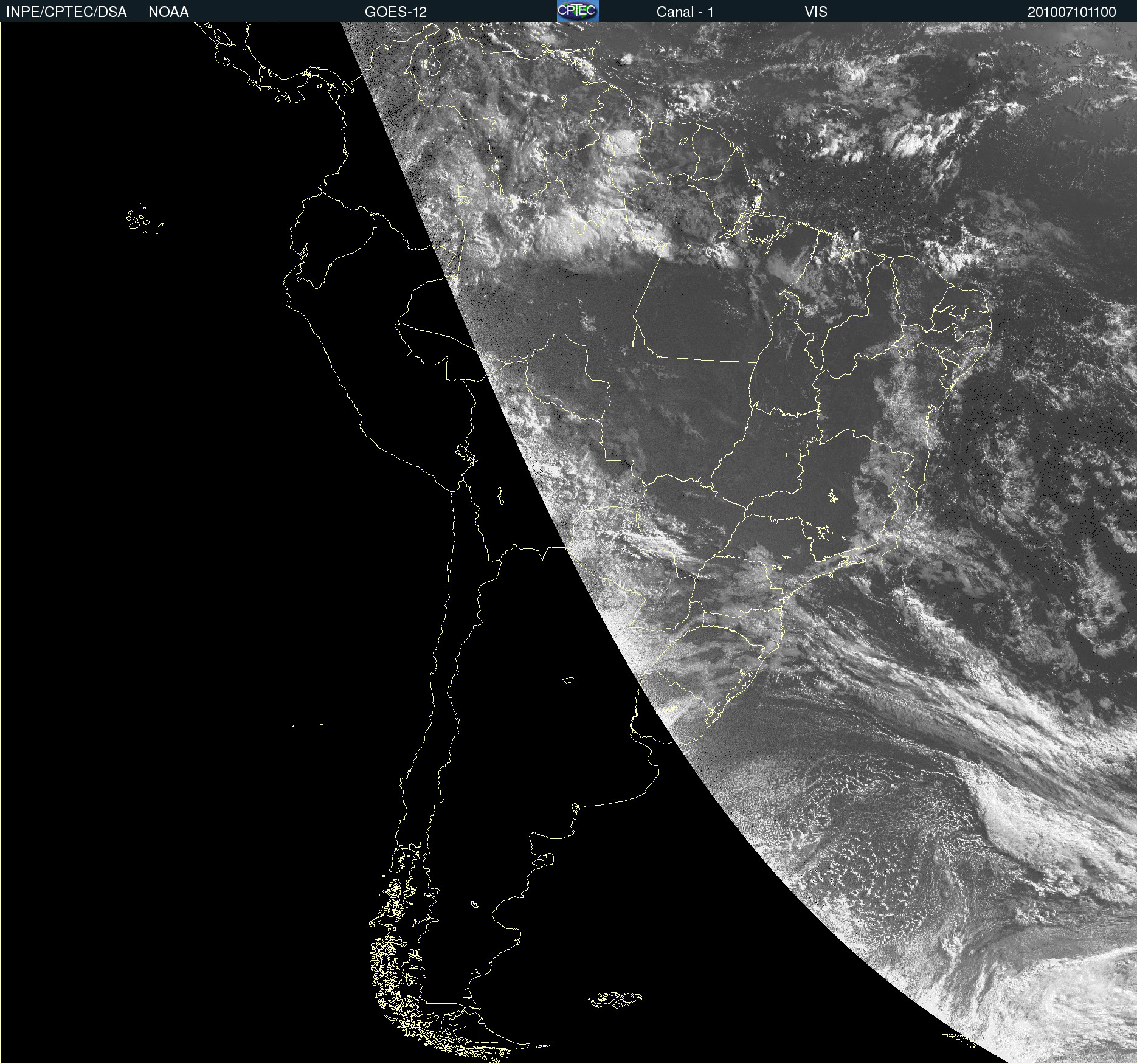Viewport: 1137px width, 1064px height.
Task: Select the NOAA label in the header
Action: tap(168, 12)
